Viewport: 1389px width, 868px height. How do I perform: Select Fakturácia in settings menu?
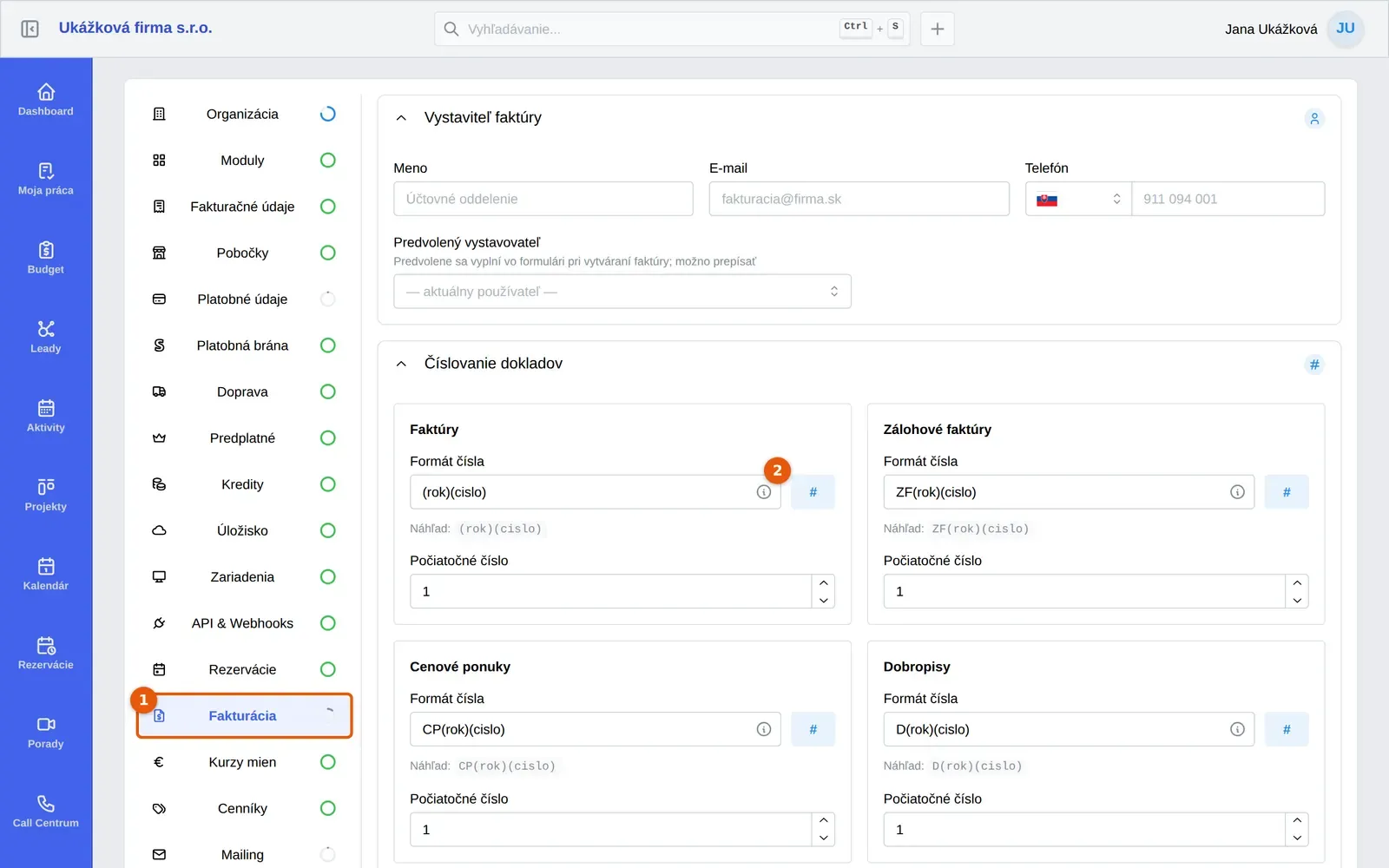click(x=243, y=716)
